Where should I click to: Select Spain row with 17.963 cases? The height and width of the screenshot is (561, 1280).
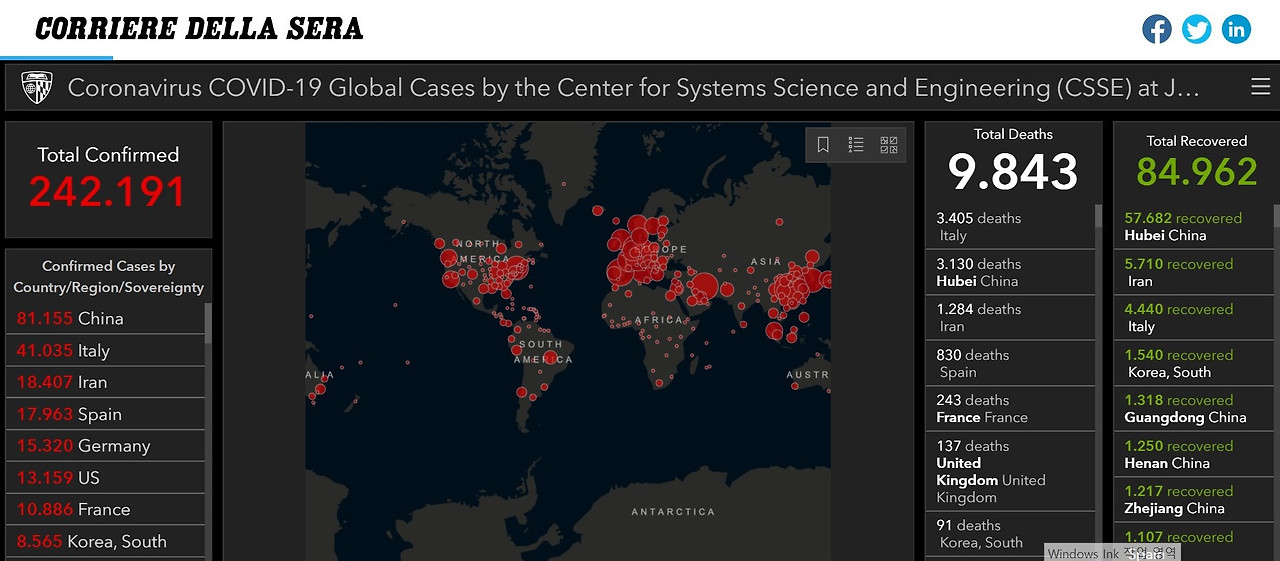click(105, 414)
